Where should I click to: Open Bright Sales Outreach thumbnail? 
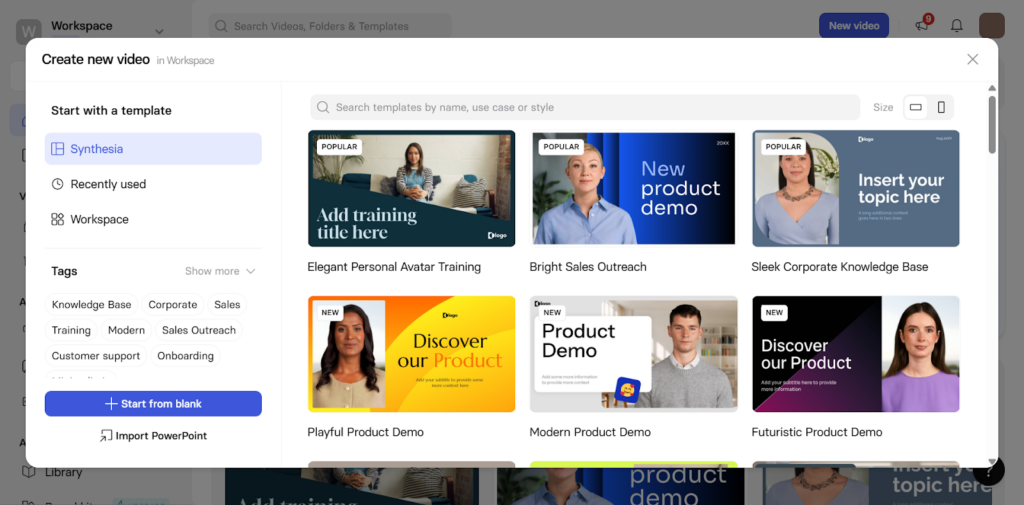point(633,188)
